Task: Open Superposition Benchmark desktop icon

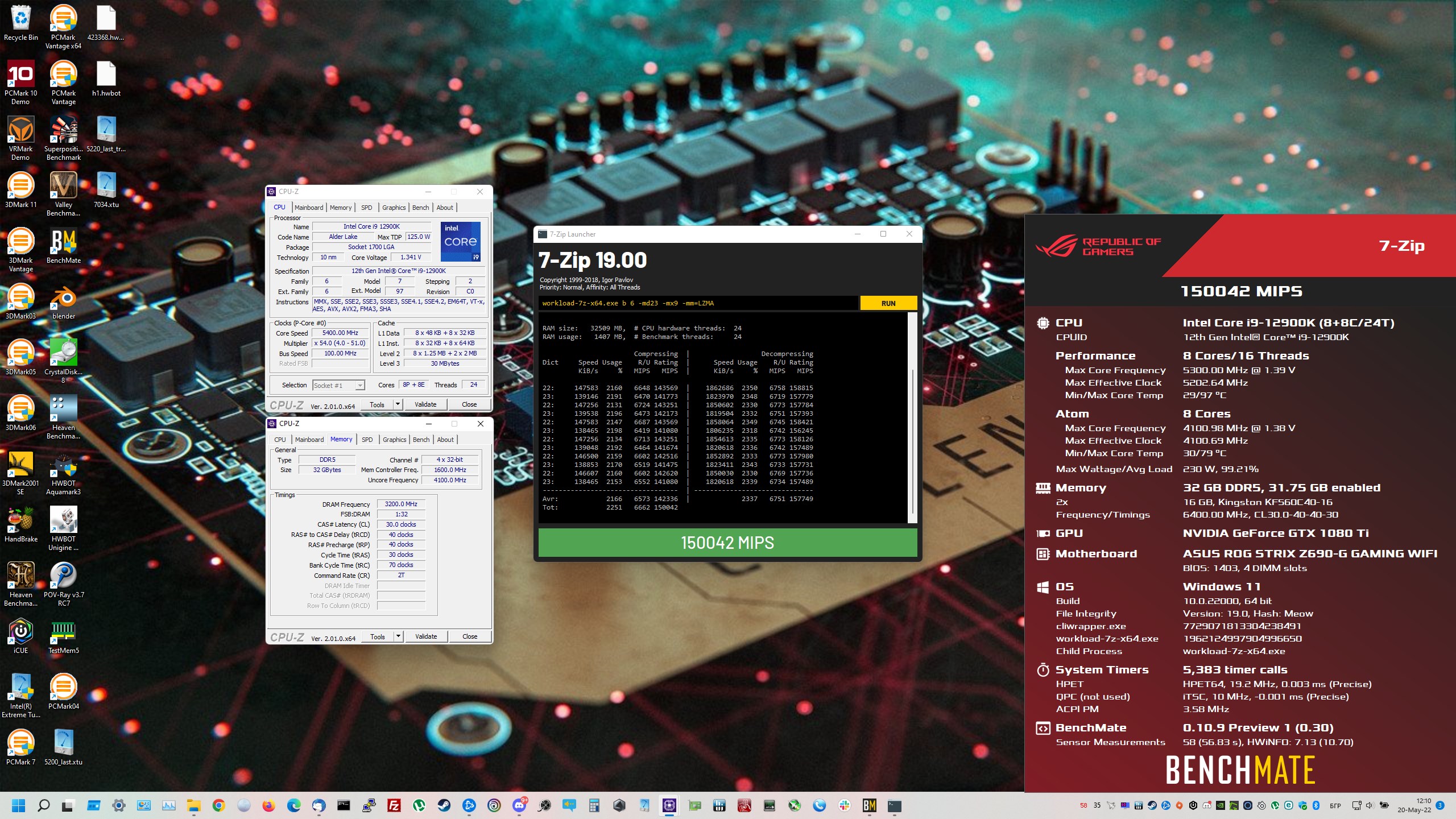Action: tap(63, 138)
